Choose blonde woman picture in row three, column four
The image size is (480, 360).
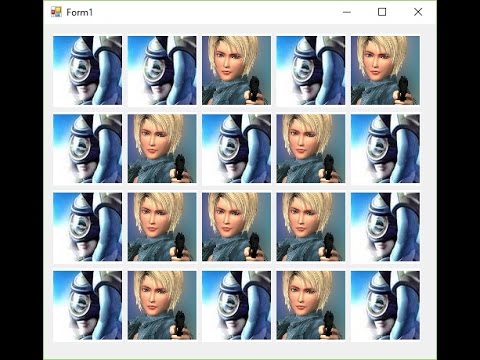pos(311,227)
